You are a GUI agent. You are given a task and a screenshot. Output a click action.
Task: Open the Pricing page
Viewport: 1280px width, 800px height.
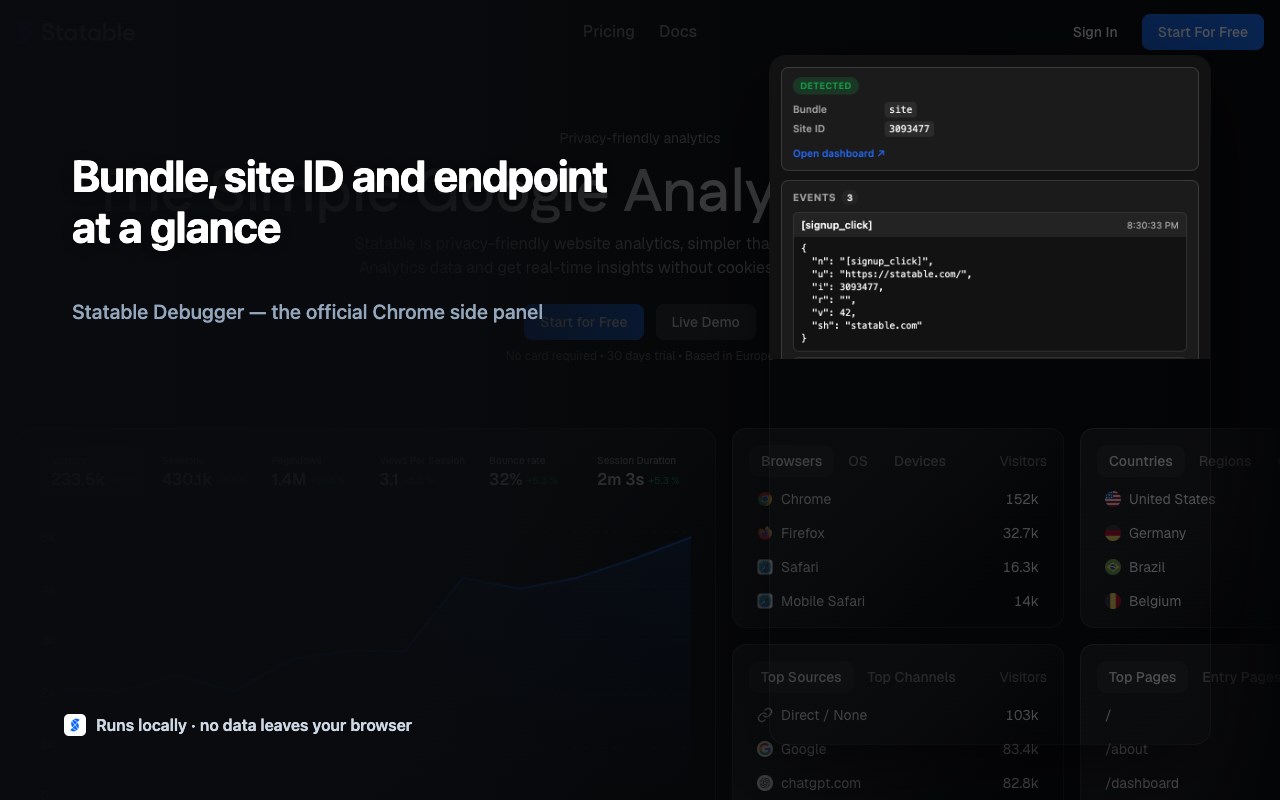[609, 31]
